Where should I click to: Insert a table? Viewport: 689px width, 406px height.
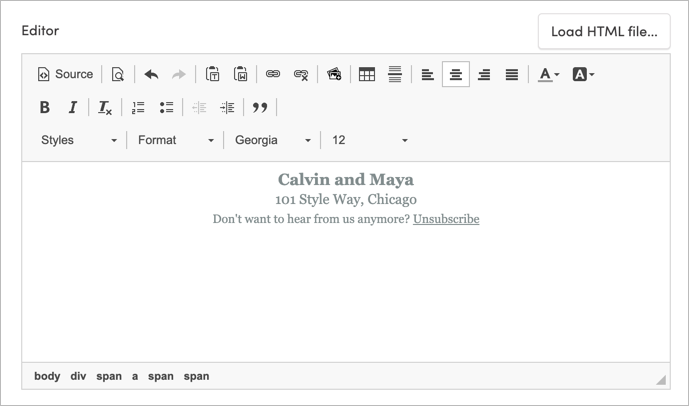pos(367,74)
